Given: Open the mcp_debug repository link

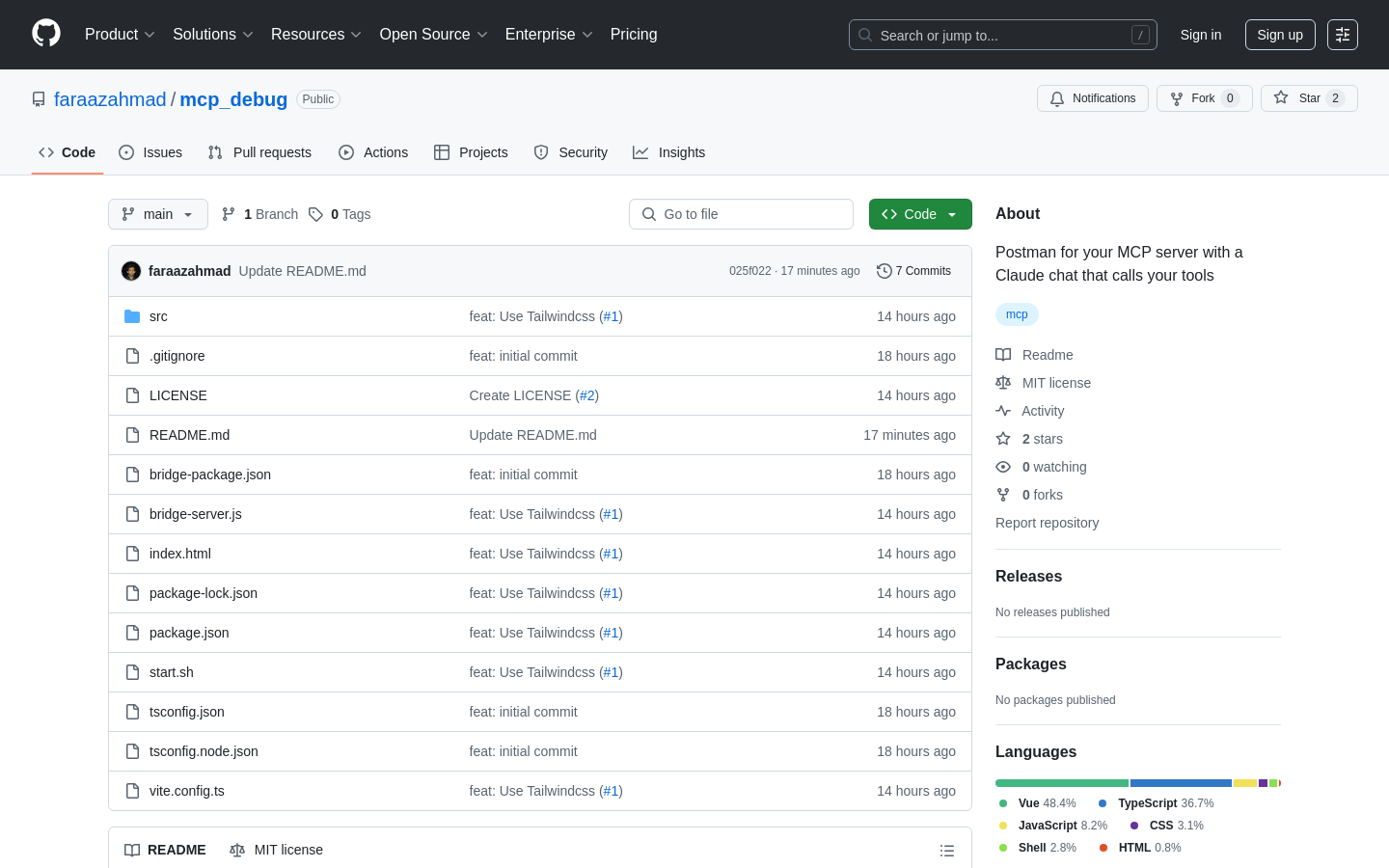Looking at the screenshot, I should pos(233,99).
